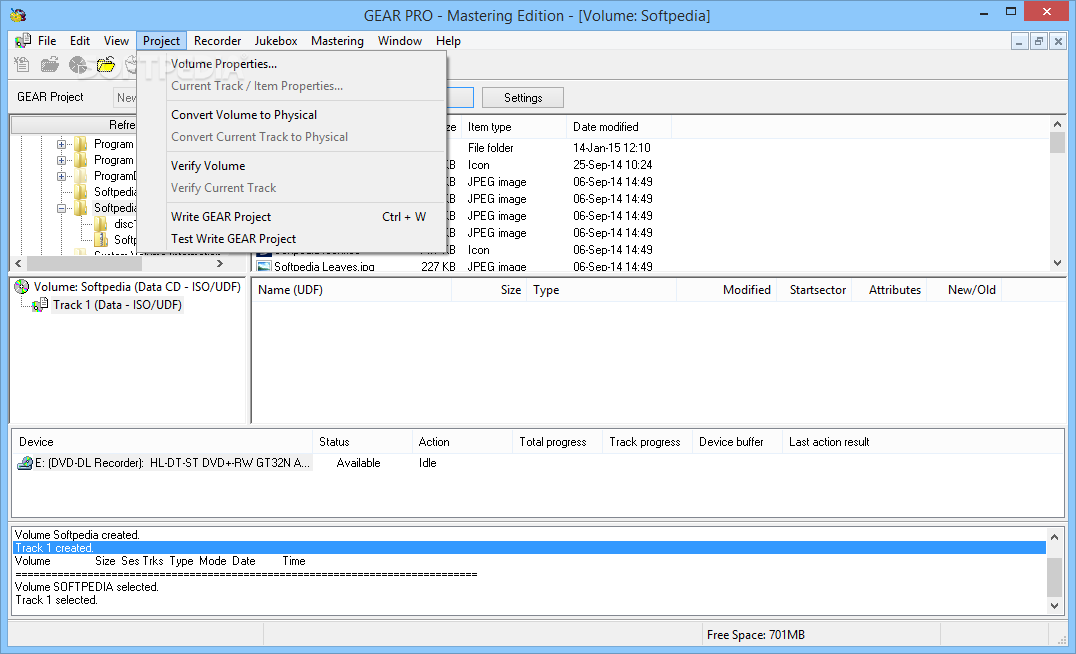The image size is (1076, 654).
Task: Select Track 1 (Data - ISO/UDF)
Action: point(117,305)
